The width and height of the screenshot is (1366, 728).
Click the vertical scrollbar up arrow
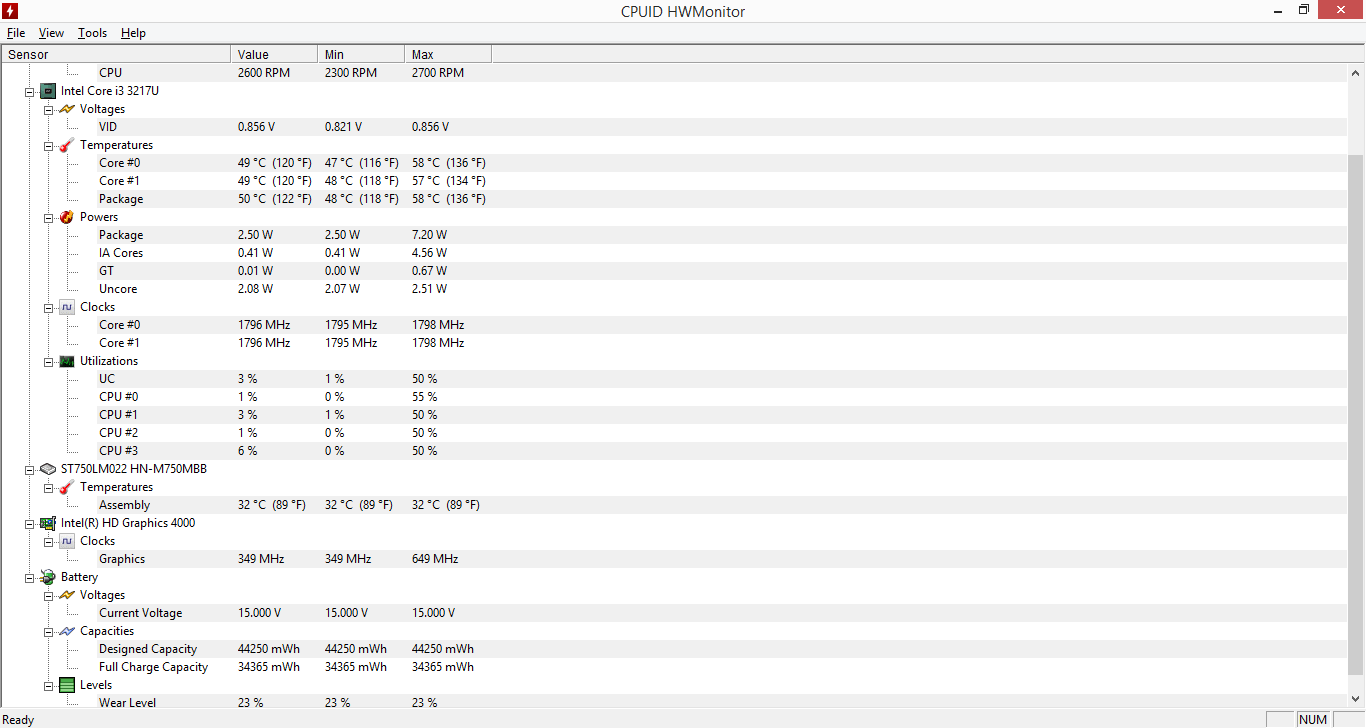(x=1356, y=73)
